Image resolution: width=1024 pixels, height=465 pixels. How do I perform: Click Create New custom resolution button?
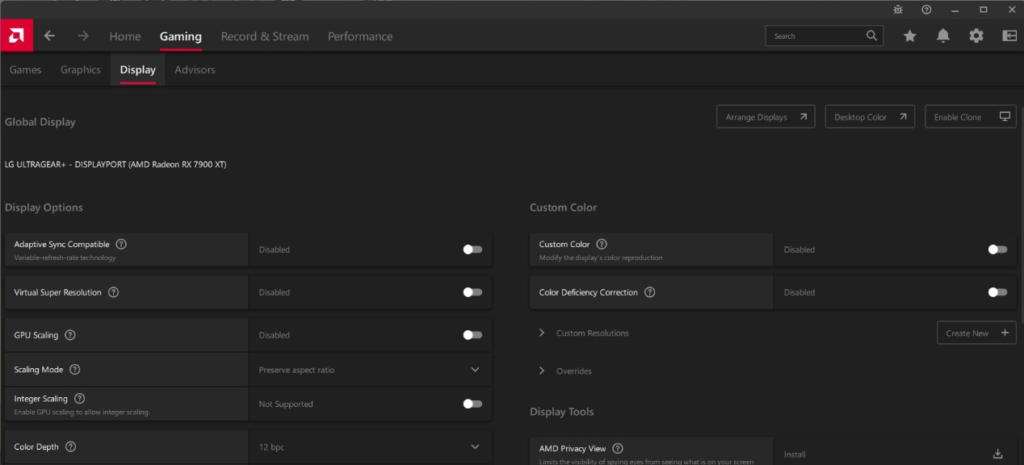[976, 333]
